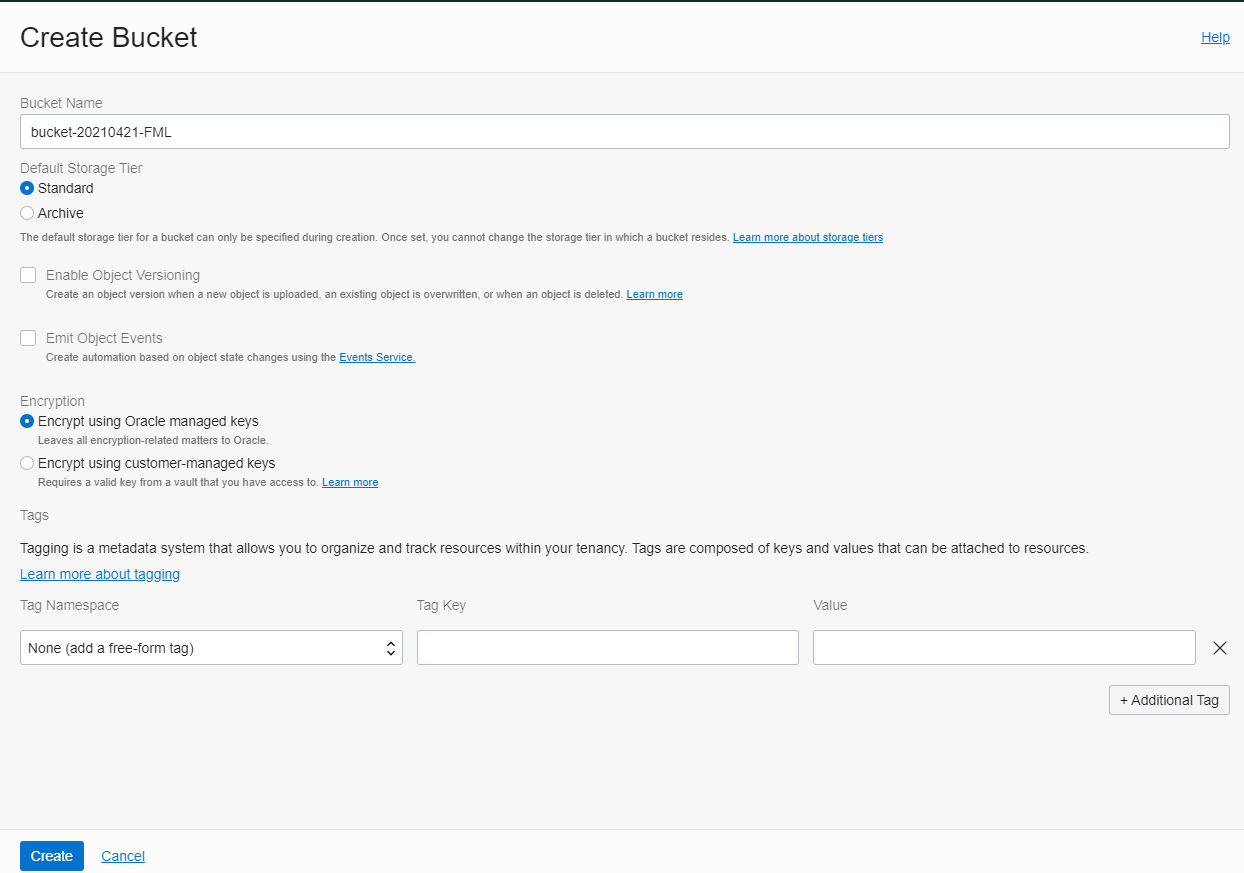Click the Cancel link
The height and width of the screenshot is (873, 1244).
[x=123, y=856]
